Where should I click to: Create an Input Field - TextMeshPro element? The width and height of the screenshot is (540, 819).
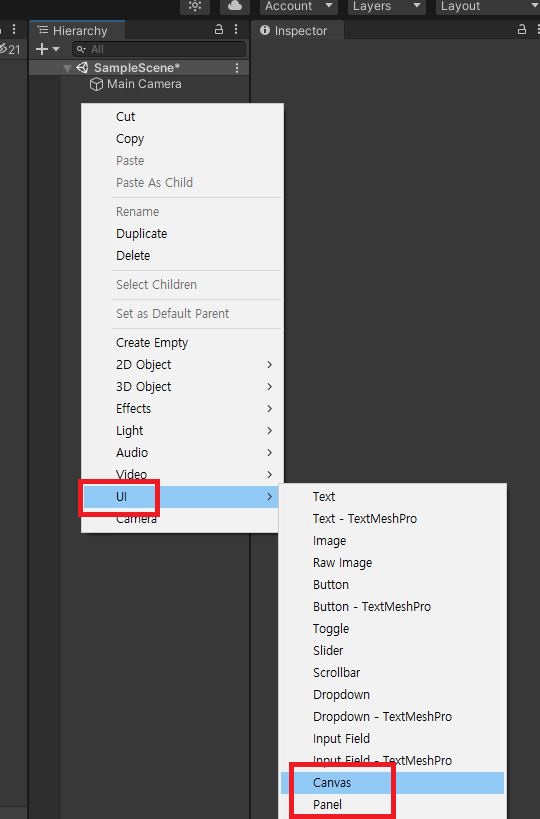[392, 760]
